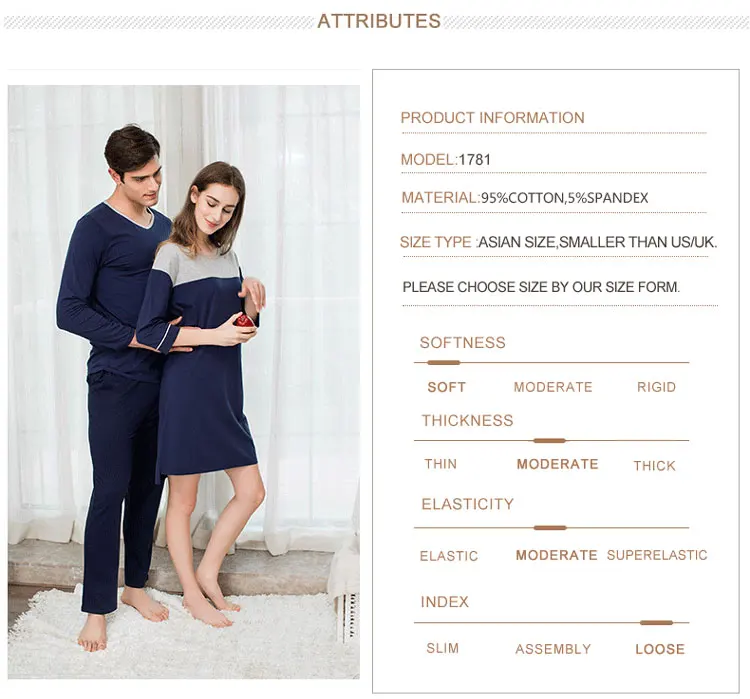Click the PRODUCT INFORMATION heading

[492, 118]
